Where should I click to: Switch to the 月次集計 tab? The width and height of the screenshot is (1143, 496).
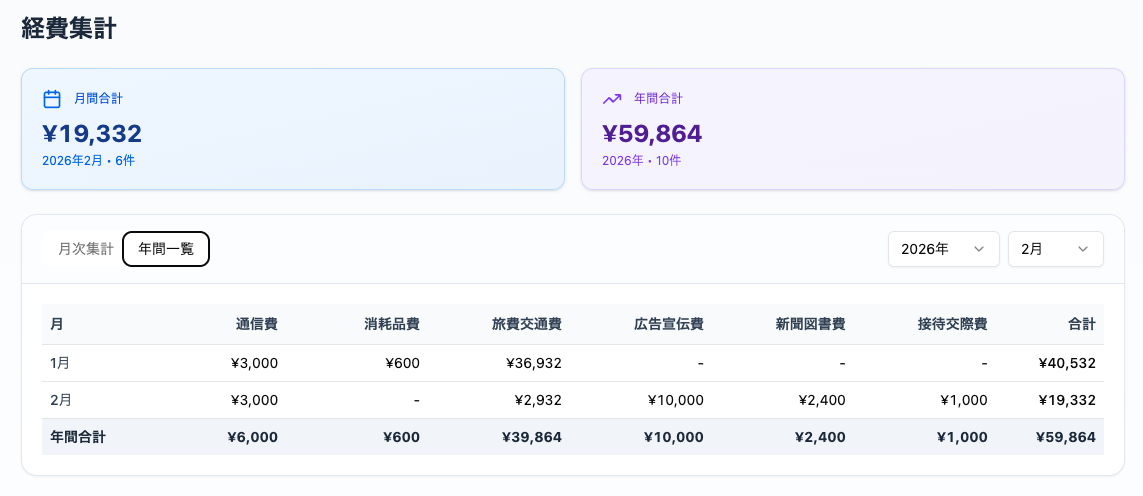(85, 249)
